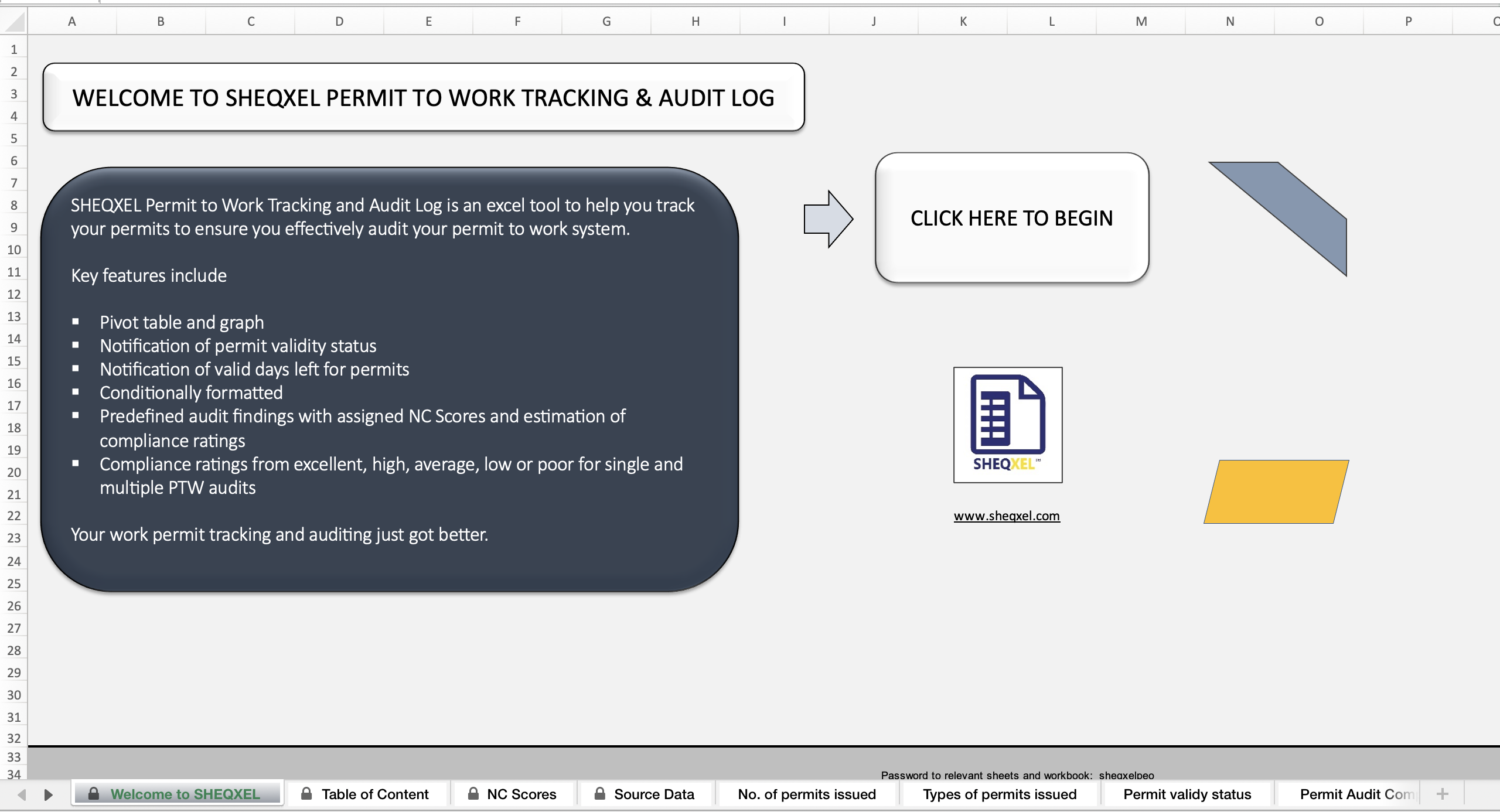The width and height of the screenshot is (1500, 812).
Task: Select the yellow parallelogram shape
Action: click(1276, 492)
